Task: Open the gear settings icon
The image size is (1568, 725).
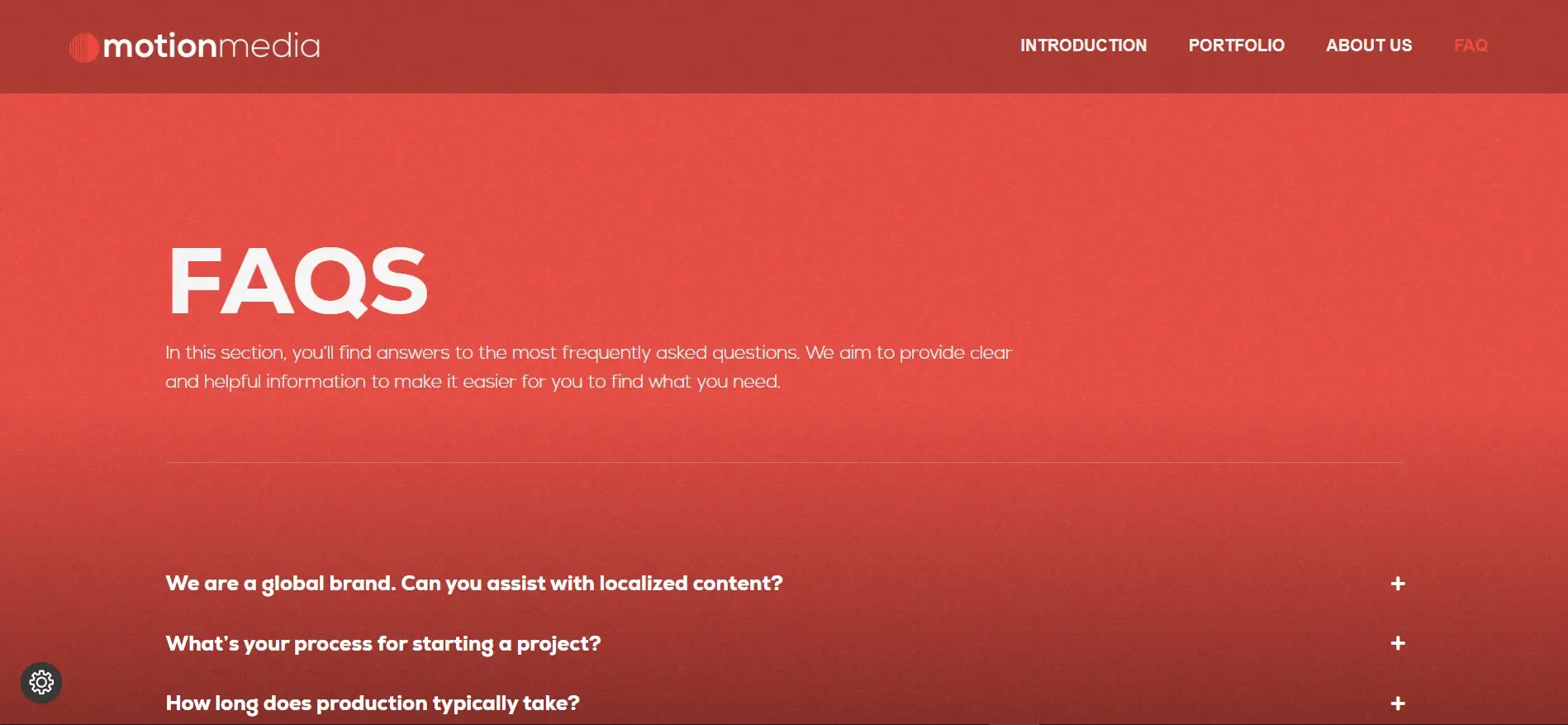Action: (x=41, y=683)
